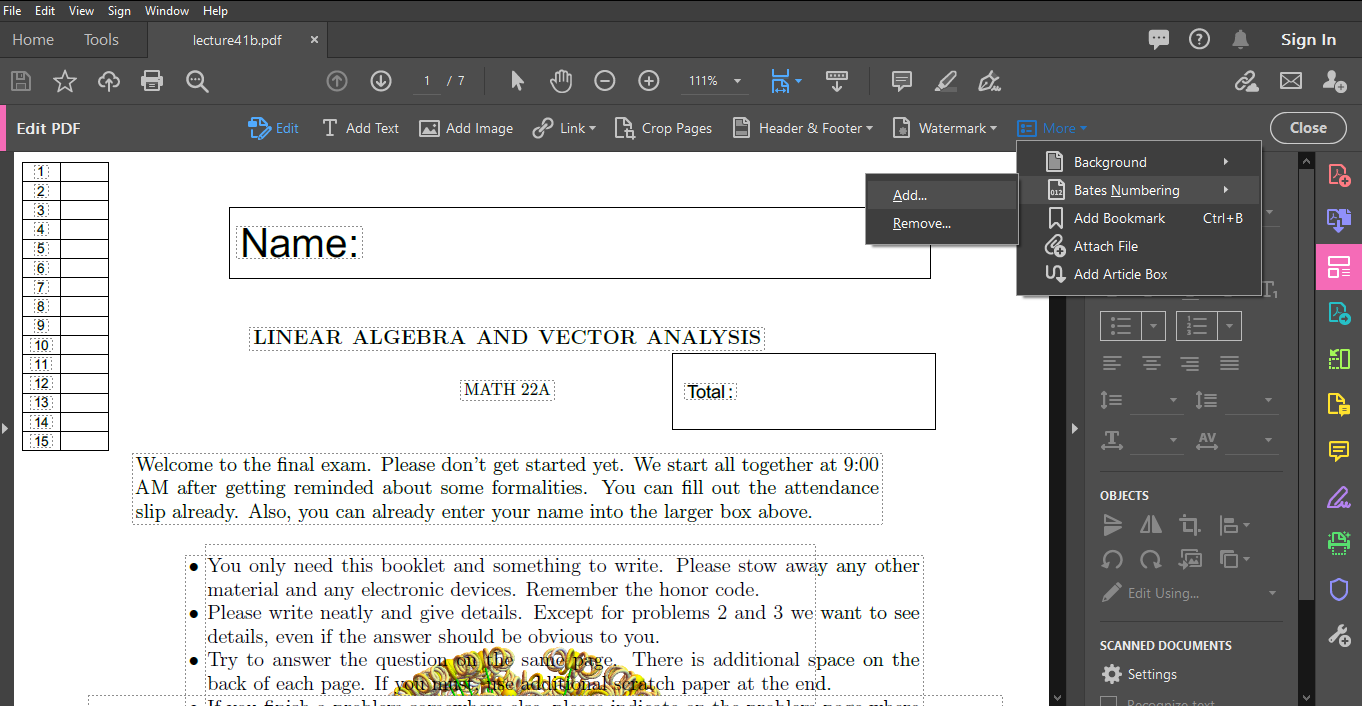Open the find text magnifier tool
The width and height of the screenshot is (1362, 706).
[x=197, y=81]
